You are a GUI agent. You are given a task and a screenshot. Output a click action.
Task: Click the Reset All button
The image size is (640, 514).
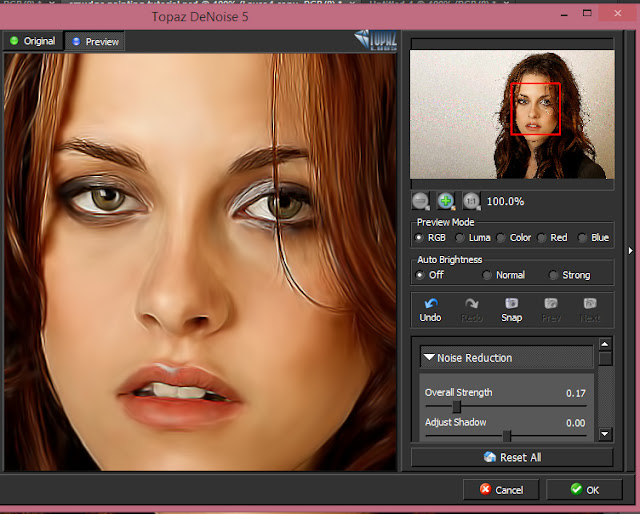[512, 457]
